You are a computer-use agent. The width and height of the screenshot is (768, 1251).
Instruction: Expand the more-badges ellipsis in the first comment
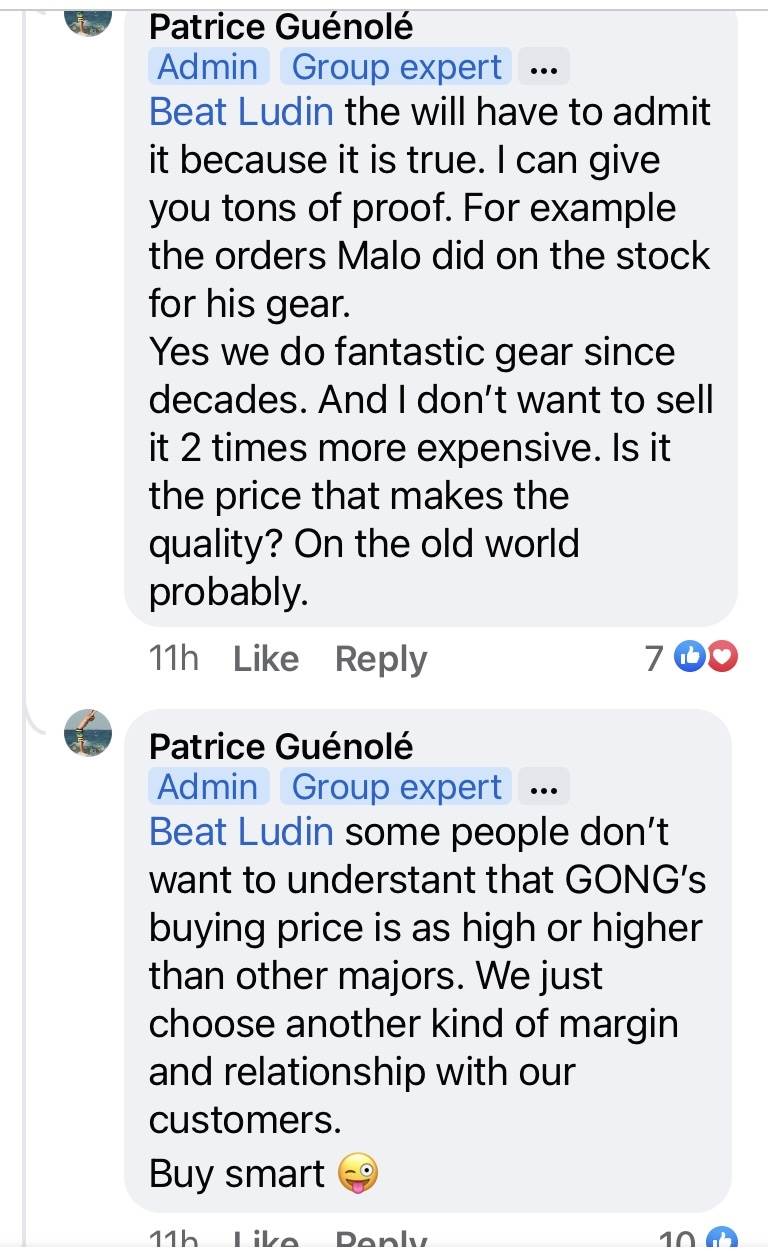(544, 68)
